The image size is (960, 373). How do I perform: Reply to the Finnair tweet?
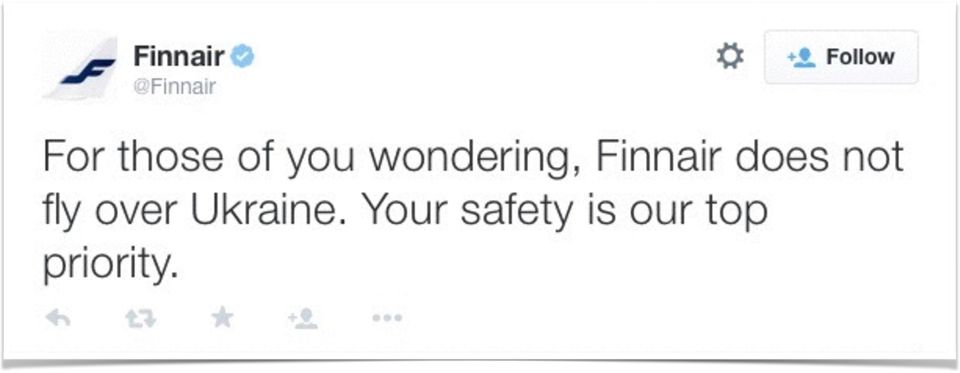point(58,318)
